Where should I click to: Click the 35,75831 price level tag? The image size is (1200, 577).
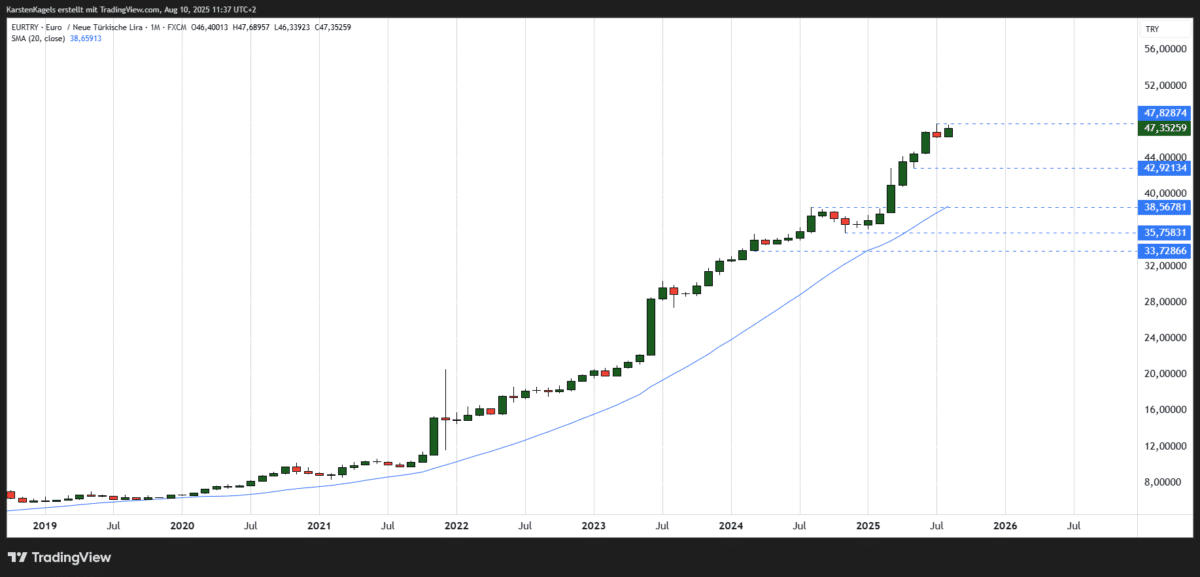tap(1166, 232)
